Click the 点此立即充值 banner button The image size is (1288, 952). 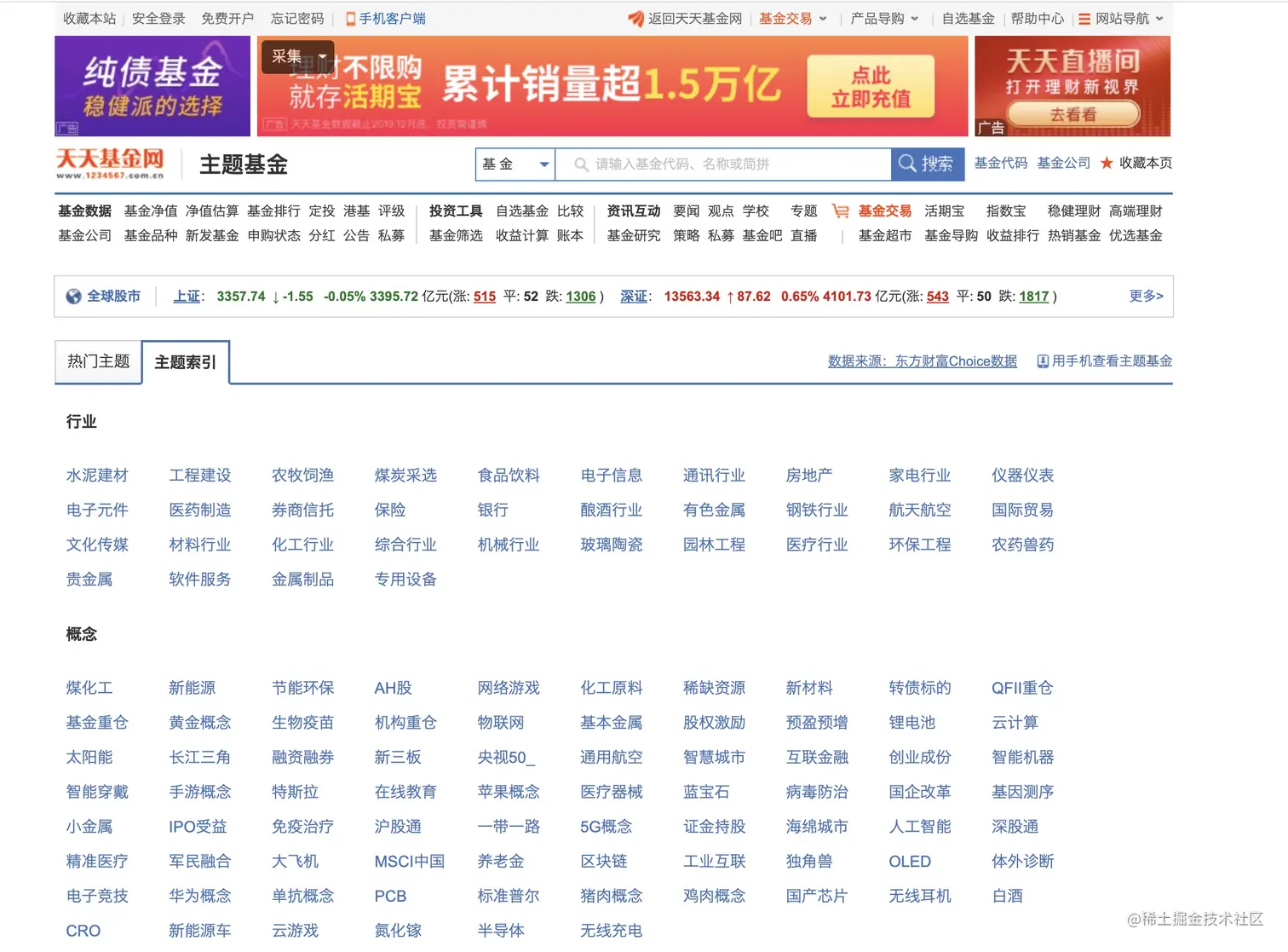click(x=871, y=86)
